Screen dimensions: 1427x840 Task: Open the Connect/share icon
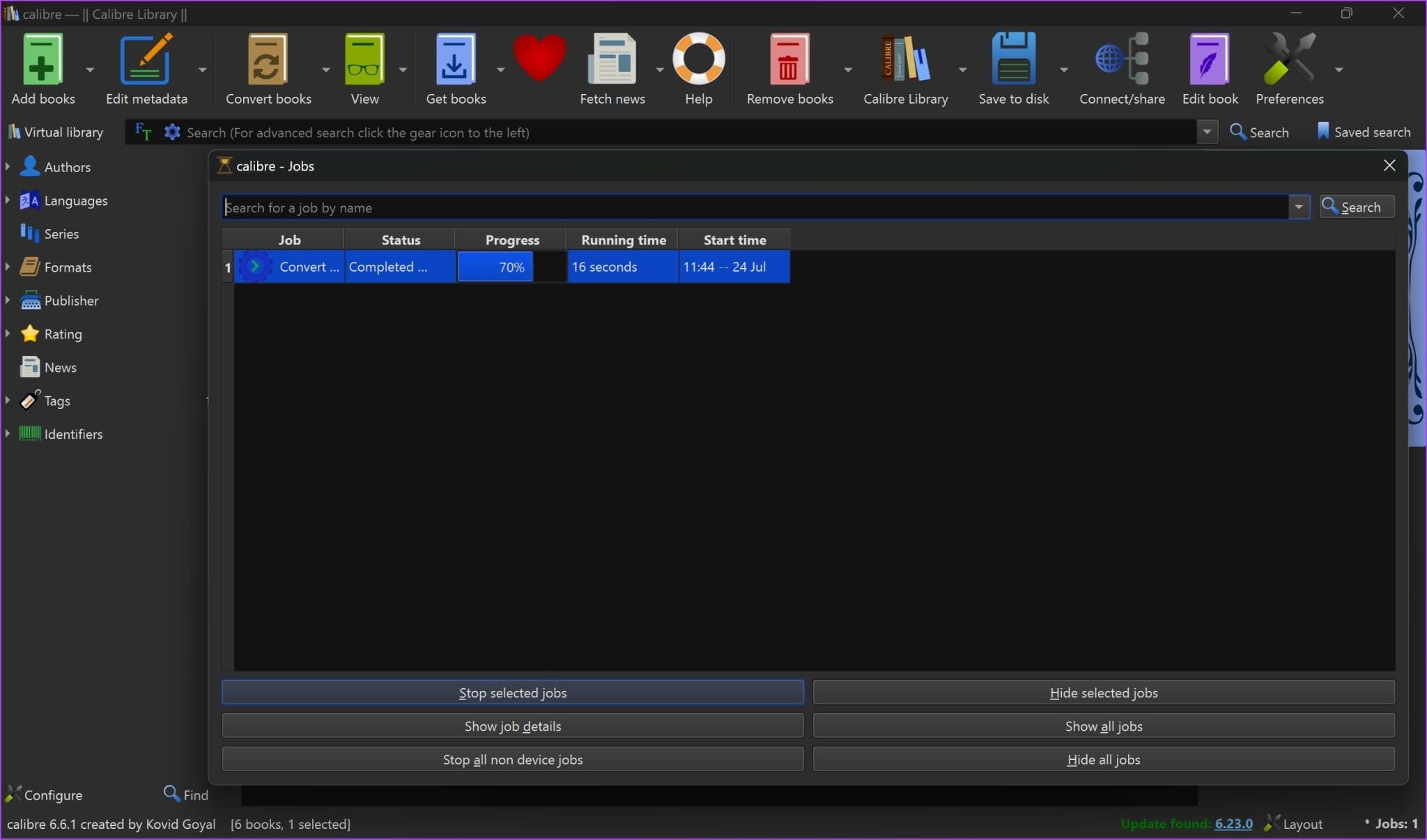[1122, 60]
